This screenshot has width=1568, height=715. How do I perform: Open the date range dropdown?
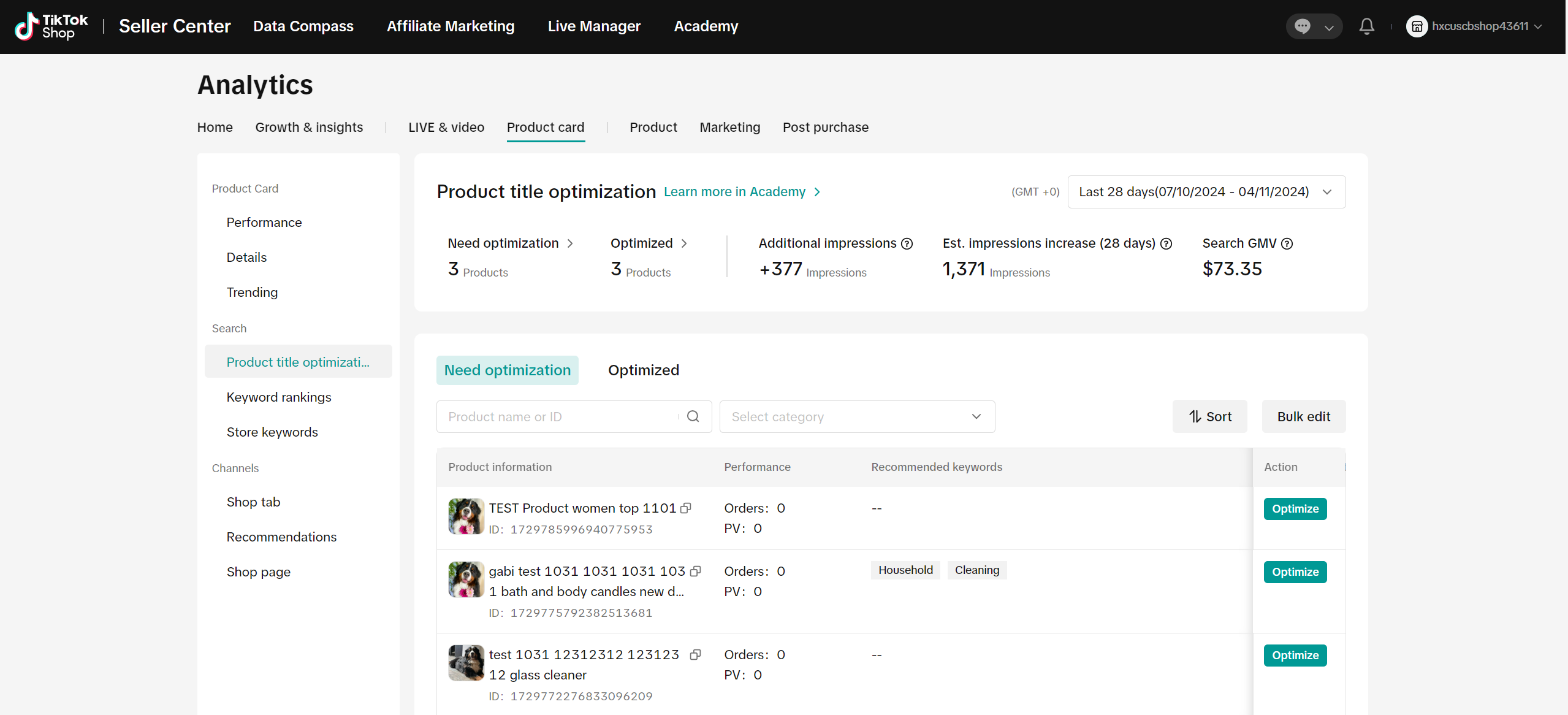1206,192
